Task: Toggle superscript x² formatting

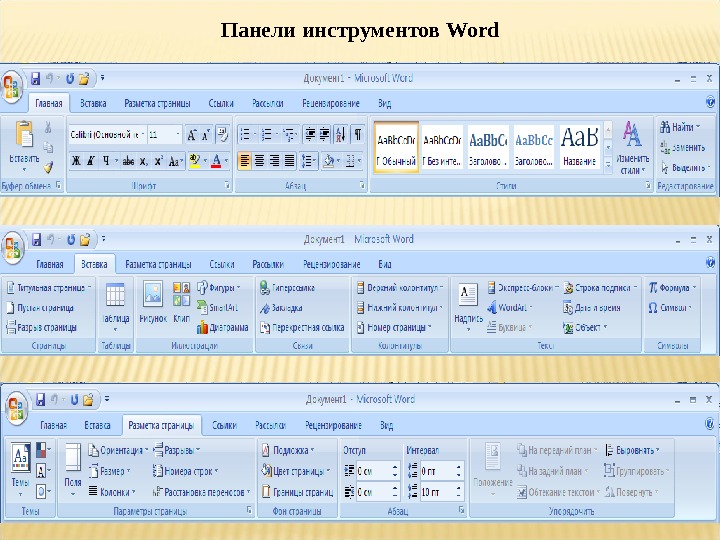Action: [158, 161]
